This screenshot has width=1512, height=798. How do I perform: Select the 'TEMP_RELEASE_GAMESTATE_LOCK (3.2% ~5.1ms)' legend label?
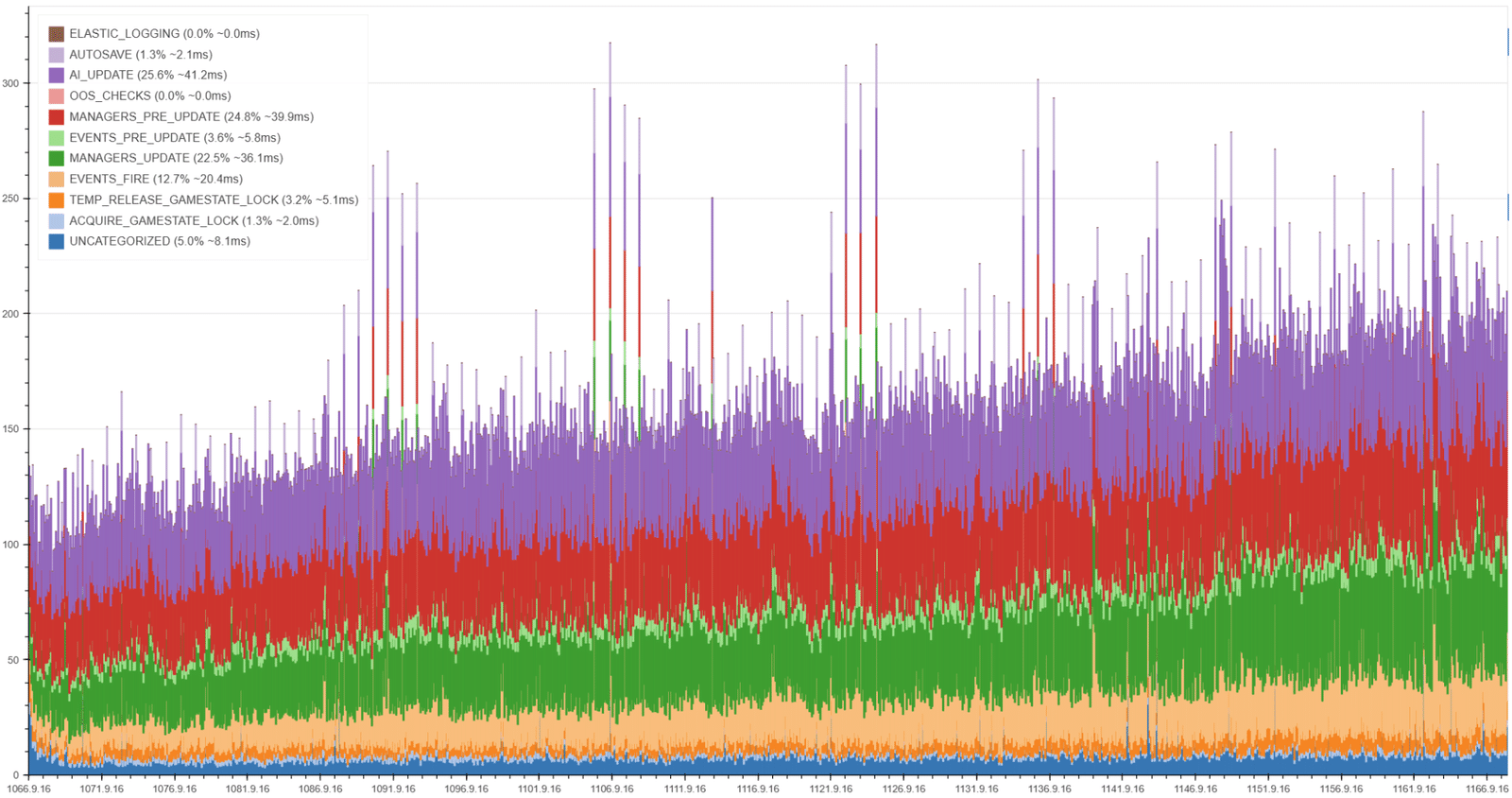pyautogui.click(x=214, y=200)
